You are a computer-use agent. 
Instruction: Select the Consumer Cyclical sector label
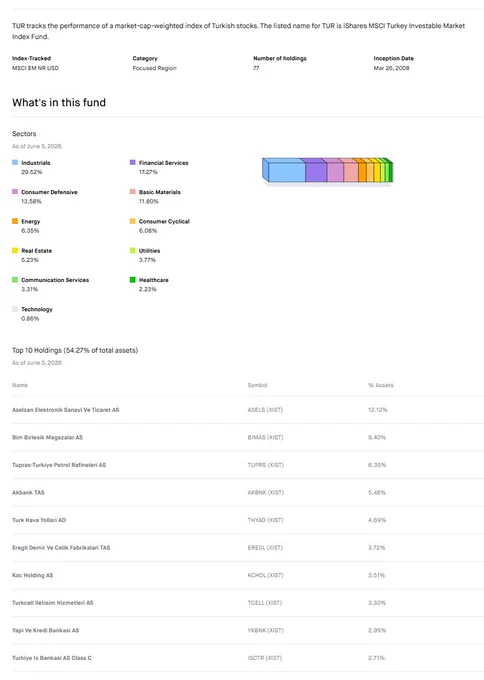164,222
